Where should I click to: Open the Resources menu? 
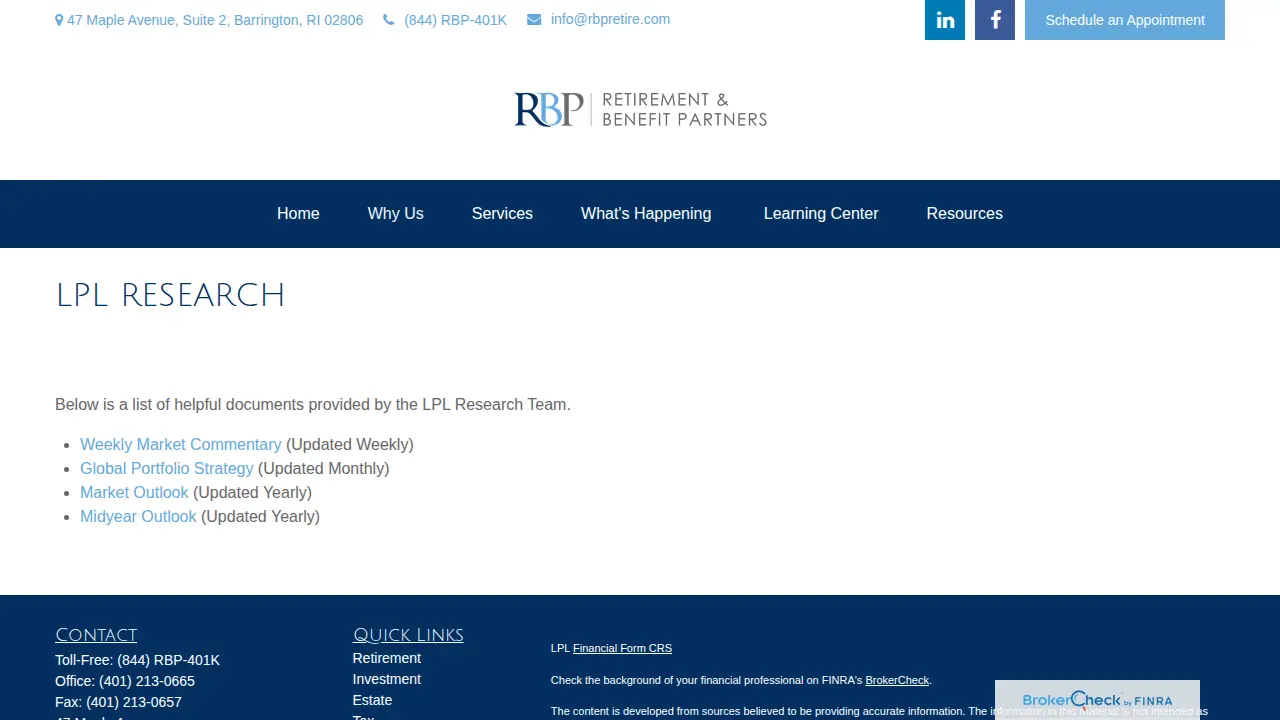coord(965,213)
